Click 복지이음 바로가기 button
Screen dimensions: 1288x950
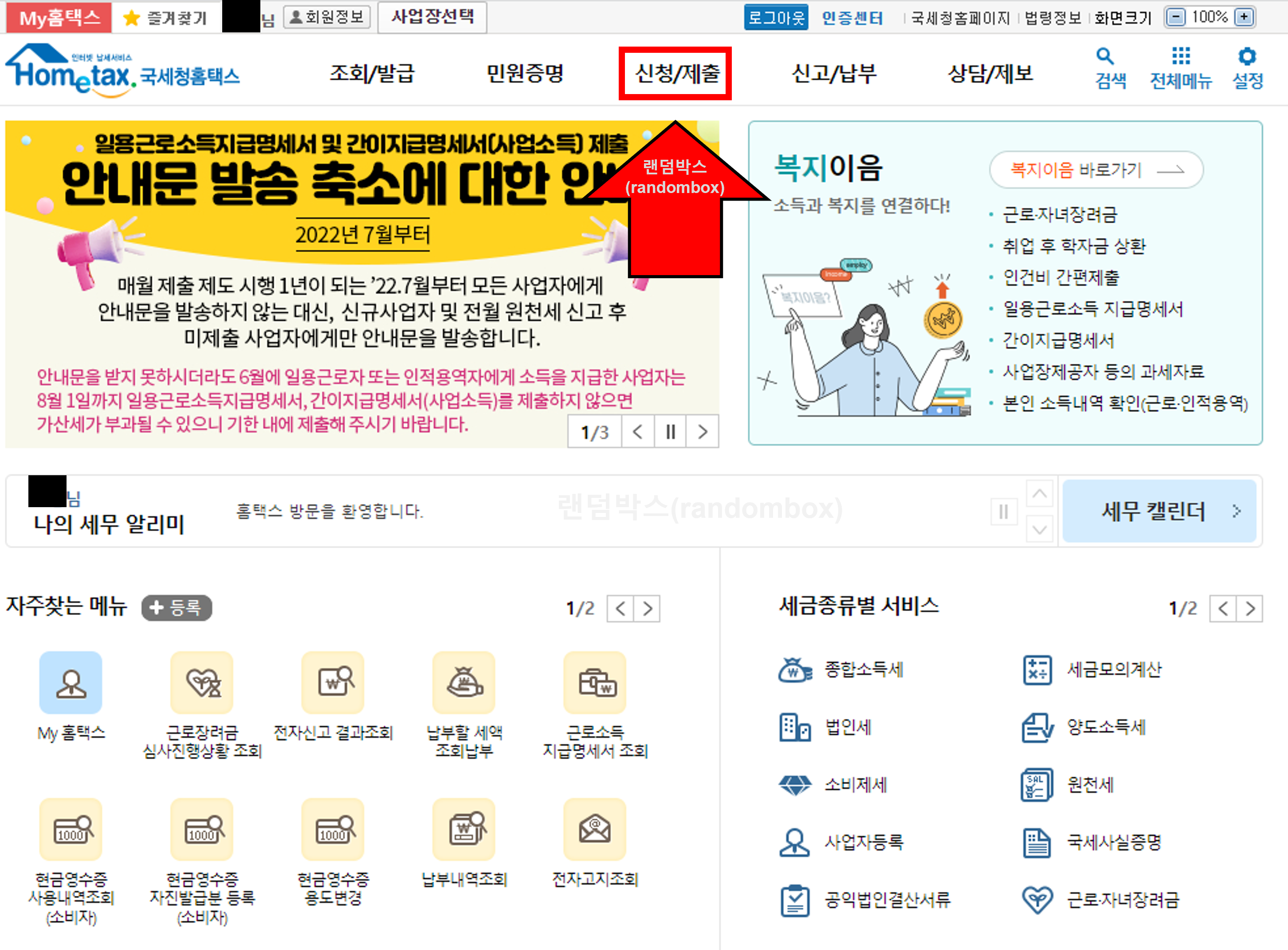click(1096, 170)
